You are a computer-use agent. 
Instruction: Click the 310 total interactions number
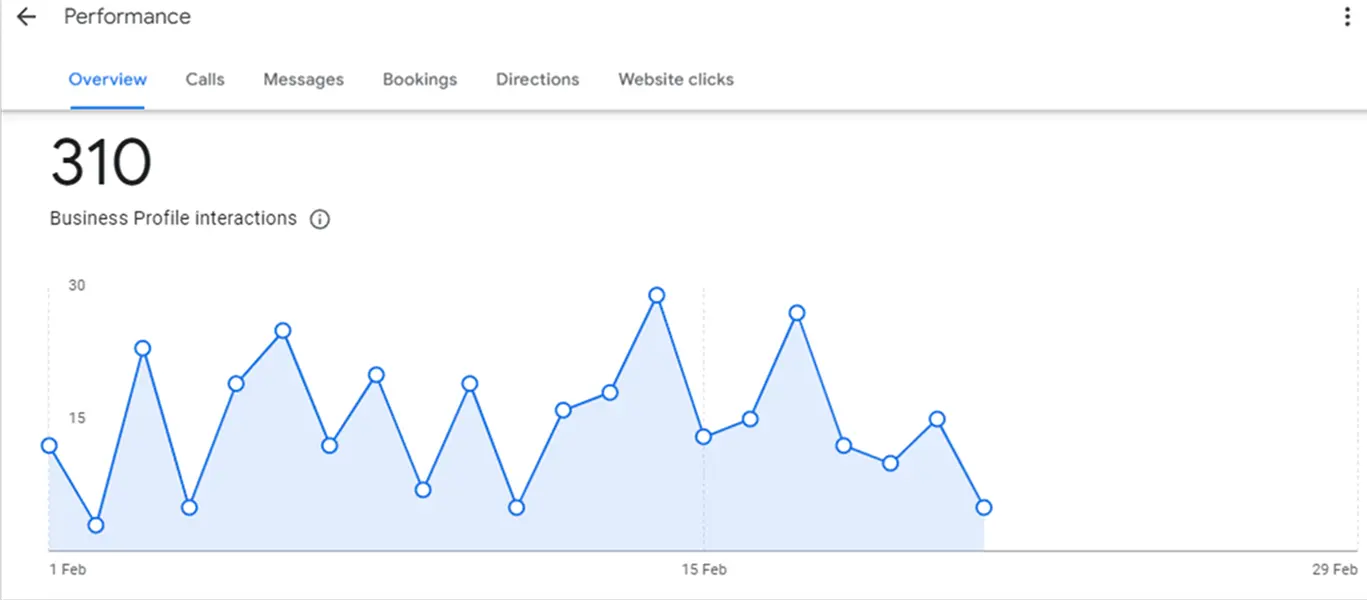point(101,163)
